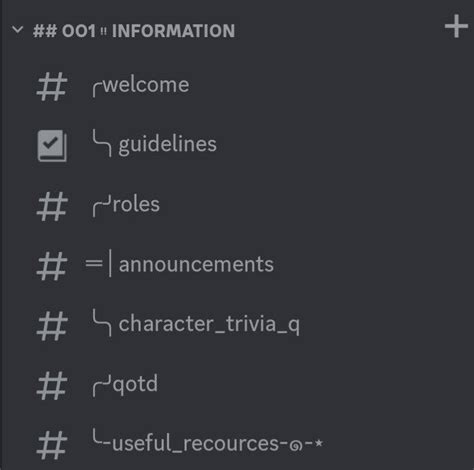The height and width of the screenshot is (470, 474).
Task: Click the hash icon beside qotd
Action: click(52, 386)
